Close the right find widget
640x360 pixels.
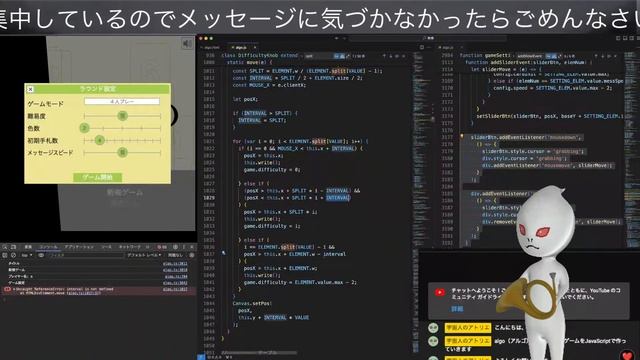point(615,56)
